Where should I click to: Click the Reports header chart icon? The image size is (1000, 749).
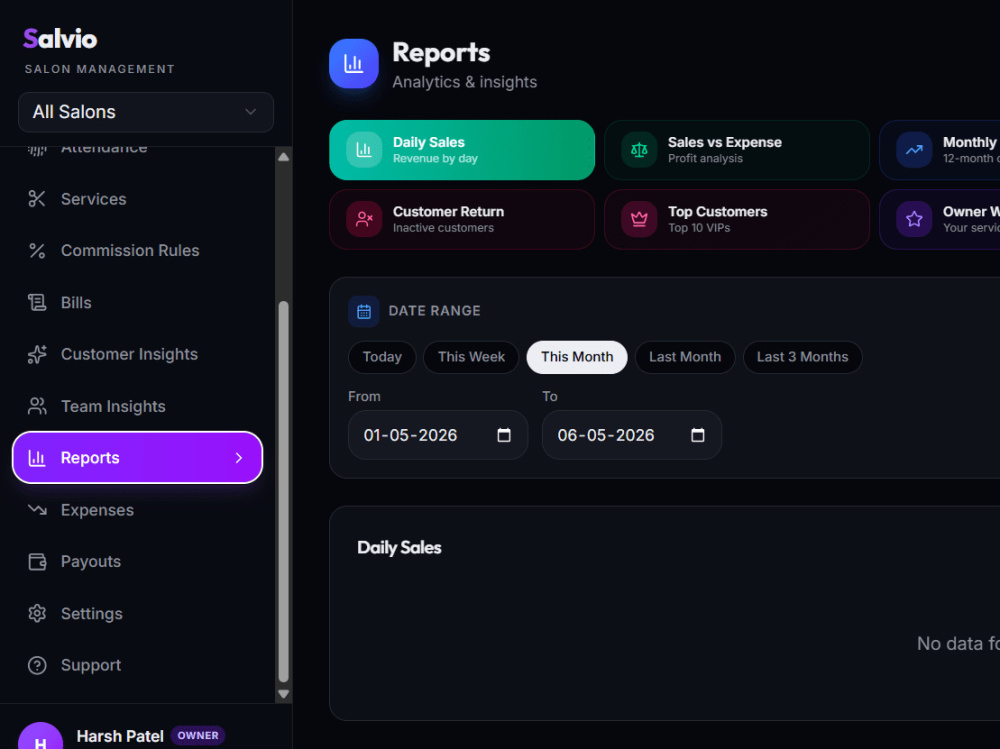pos(354,63)
